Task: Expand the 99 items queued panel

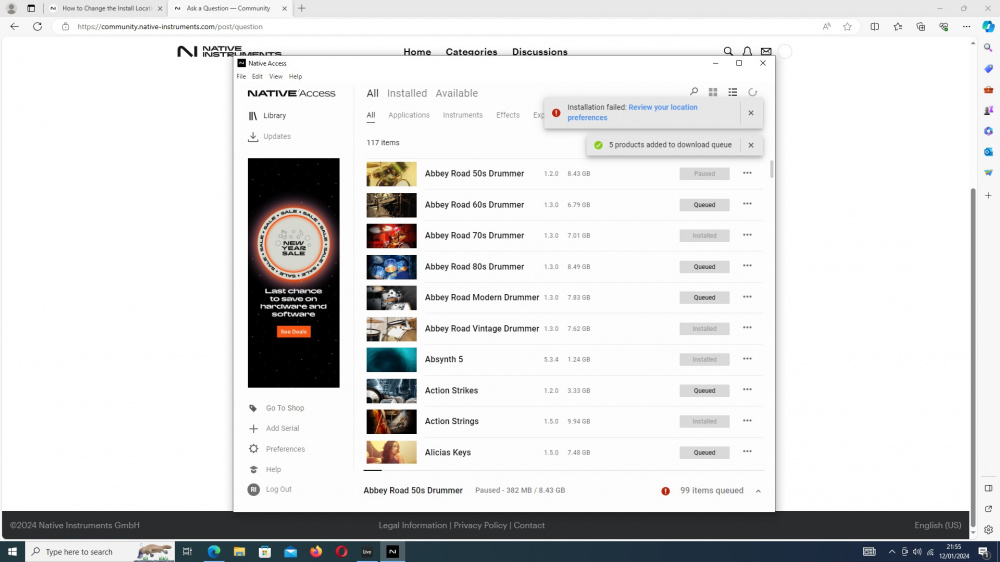Action: pos(758,491)
